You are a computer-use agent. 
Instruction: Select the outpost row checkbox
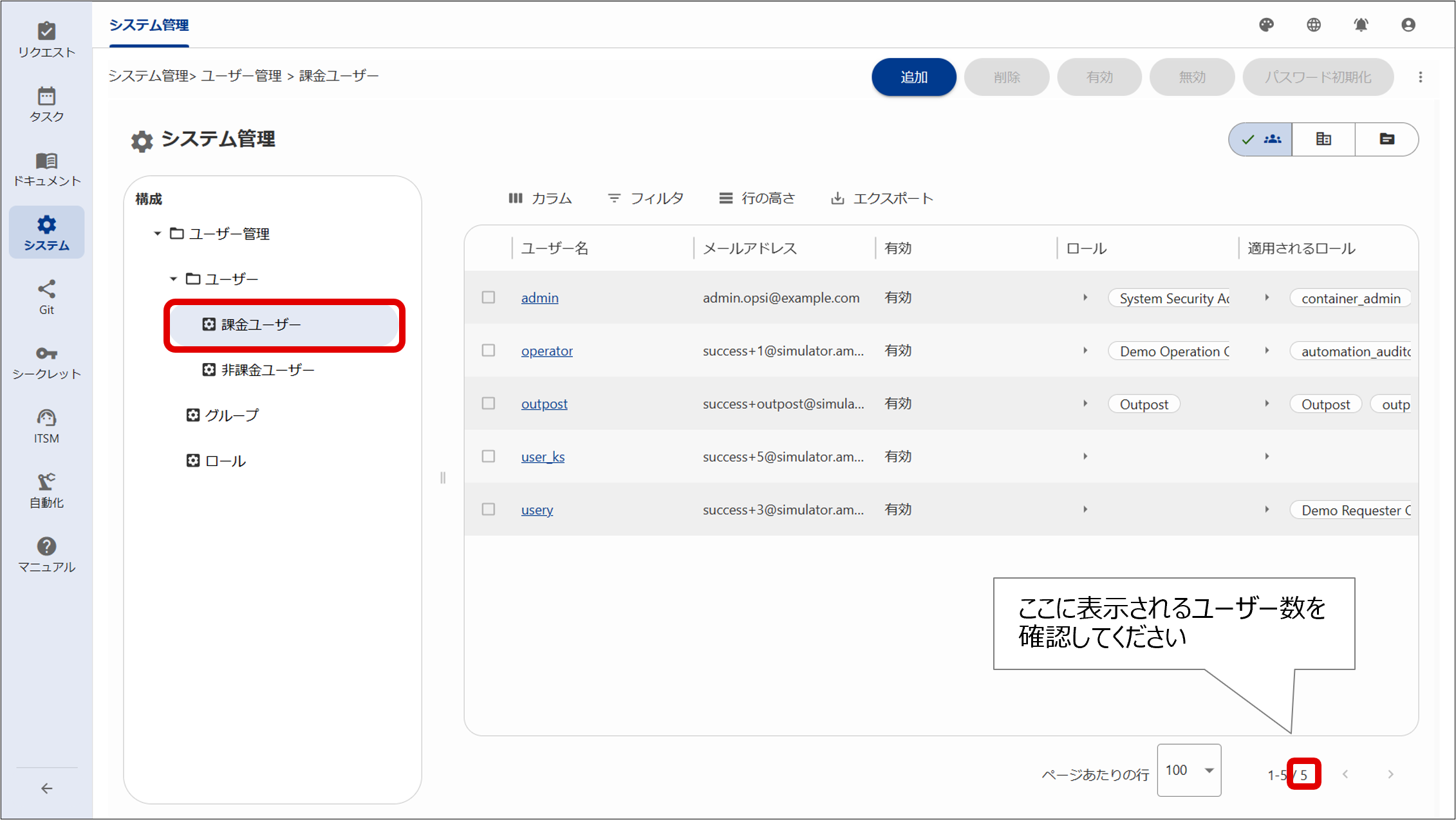click(489, 404)
